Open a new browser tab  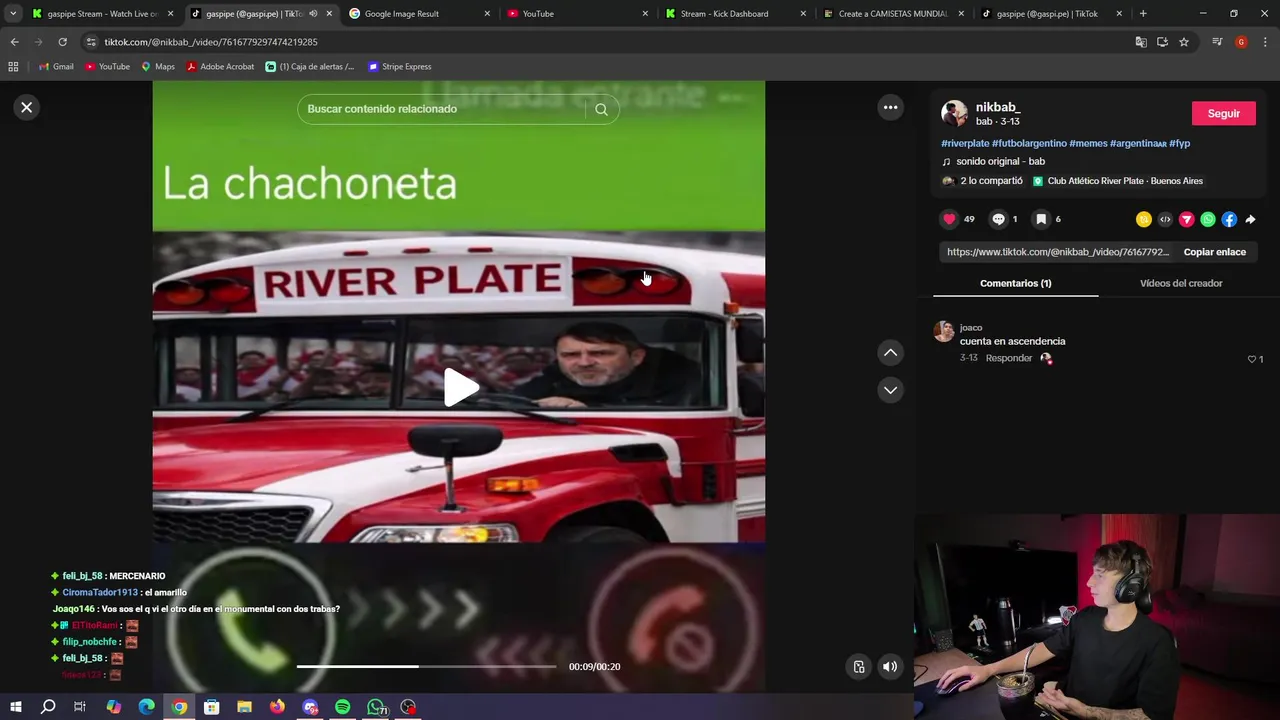click(x=1143, y=14)
